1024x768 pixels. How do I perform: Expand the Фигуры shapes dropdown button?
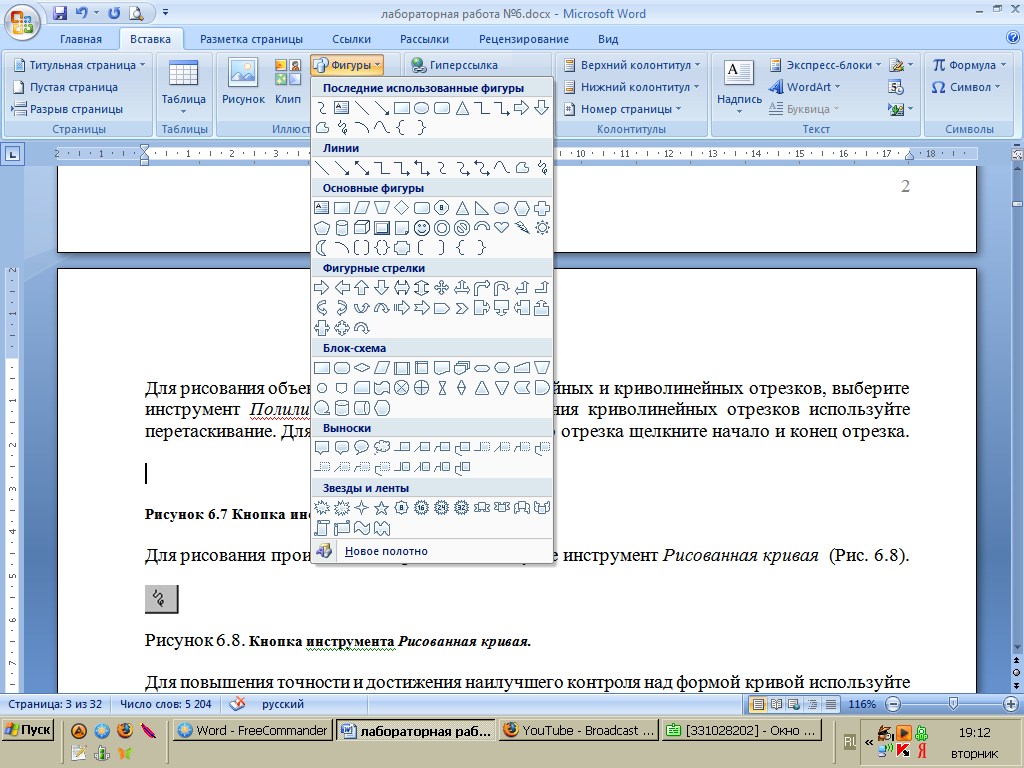tap(346, 65)
